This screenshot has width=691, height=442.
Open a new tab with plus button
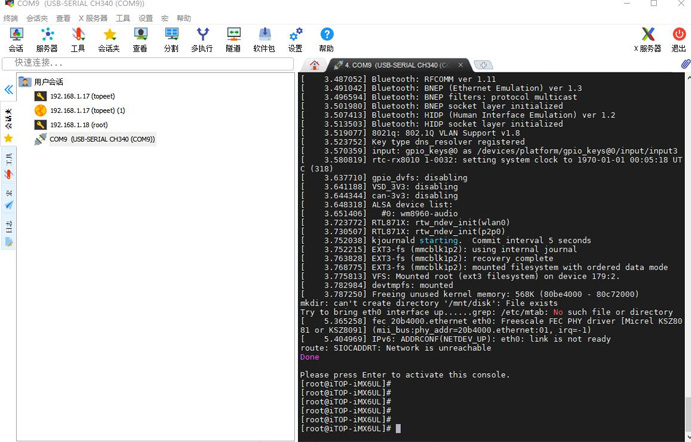pos(483,65)
